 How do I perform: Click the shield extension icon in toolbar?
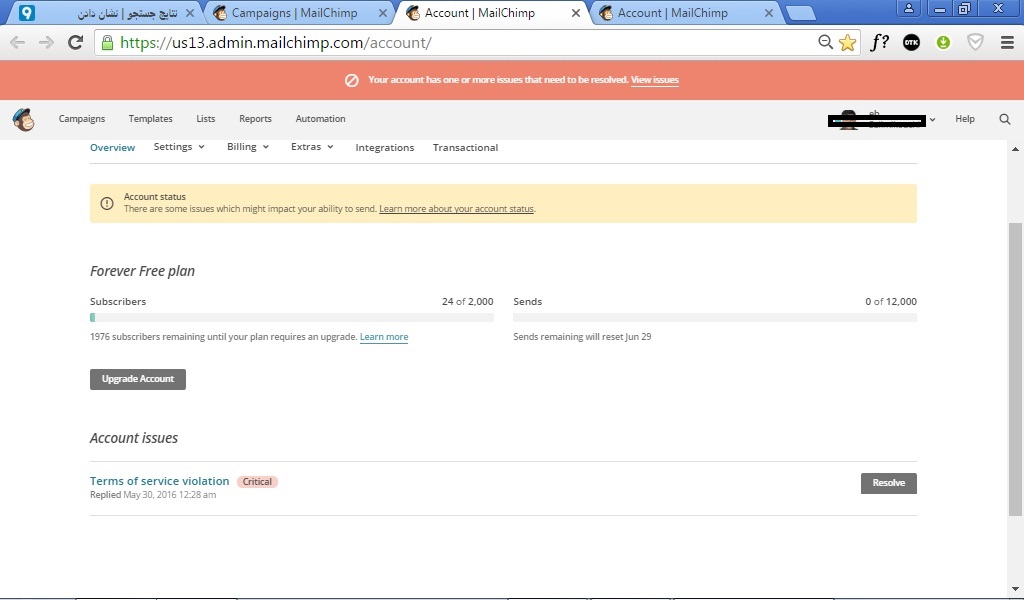click(975, 43)
